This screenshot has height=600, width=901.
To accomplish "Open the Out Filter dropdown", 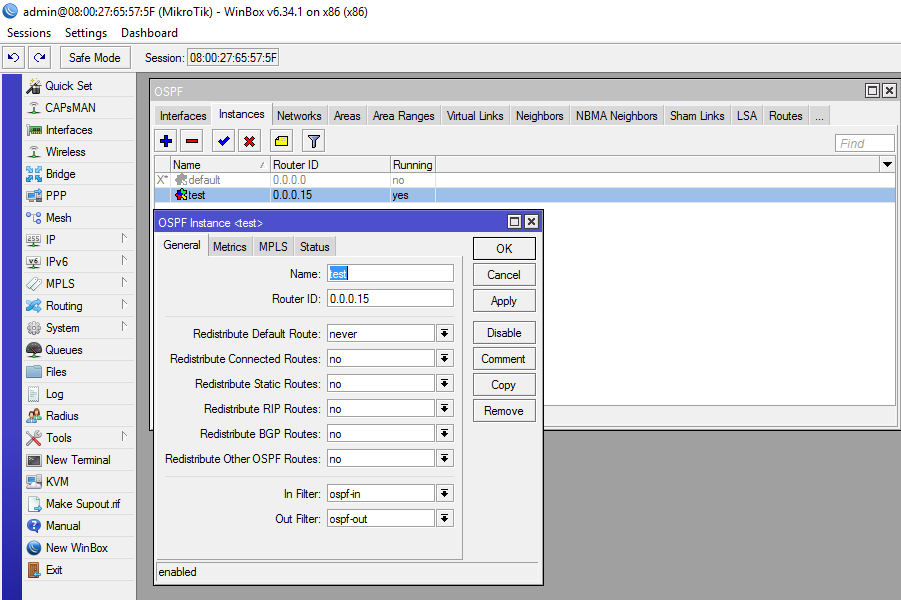I will pos(445,518).
